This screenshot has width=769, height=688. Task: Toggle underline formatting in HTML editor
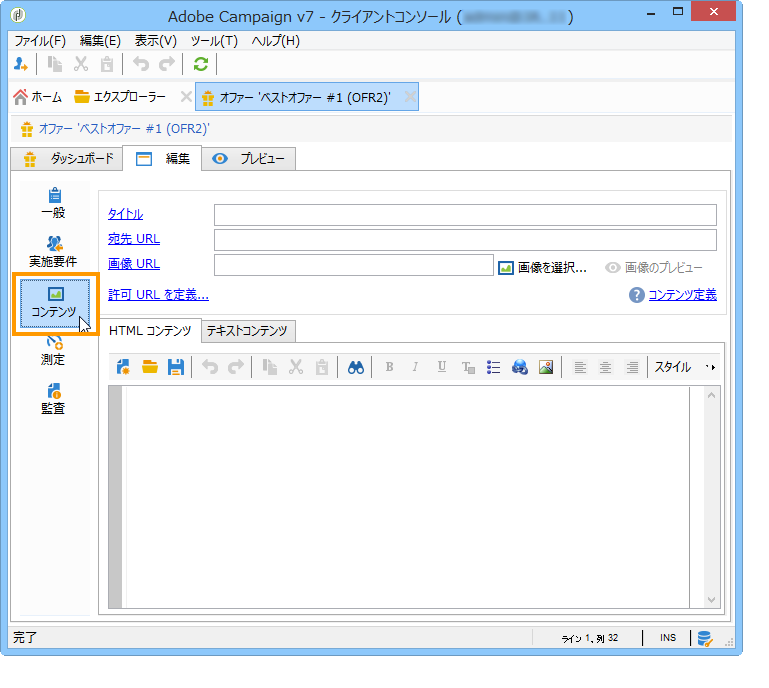click(x=442, y=367)
